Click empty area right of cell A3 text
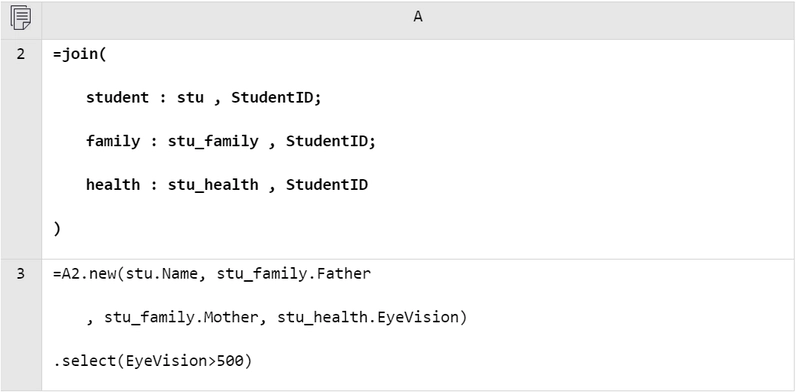This screenshot has height=392, width=800. point(628,325)
